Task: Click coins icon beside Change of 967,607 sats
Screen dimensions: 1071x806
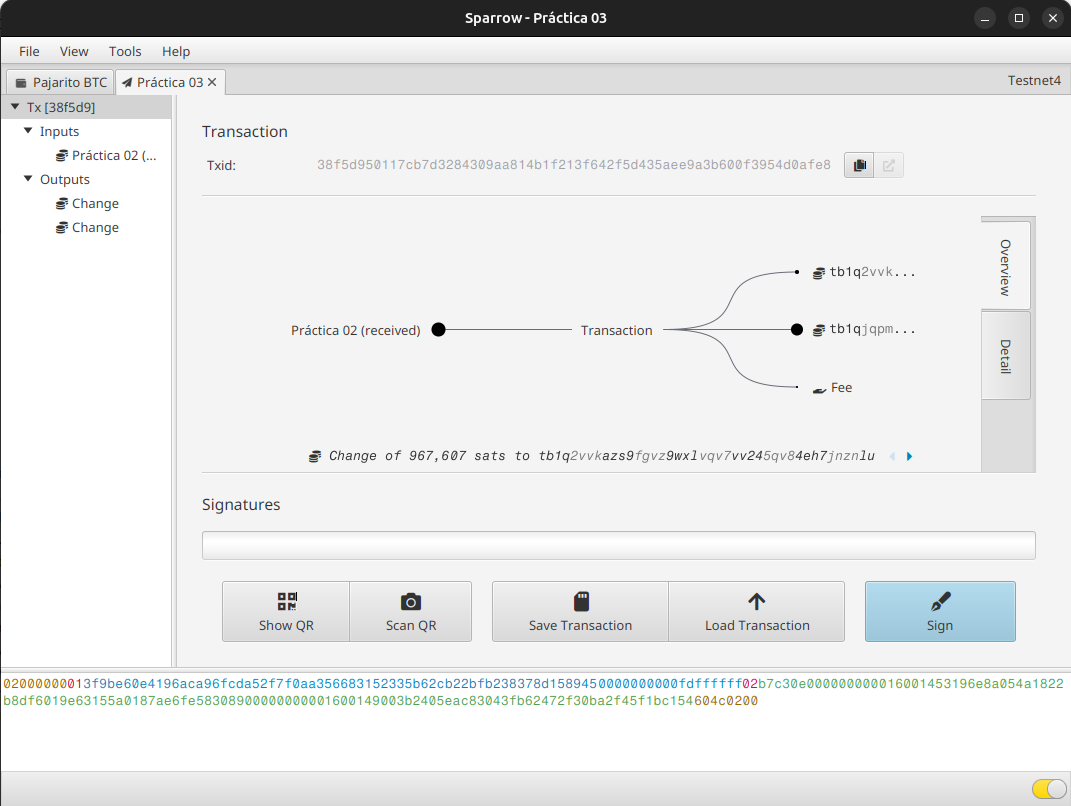Action: click(315, 456)
